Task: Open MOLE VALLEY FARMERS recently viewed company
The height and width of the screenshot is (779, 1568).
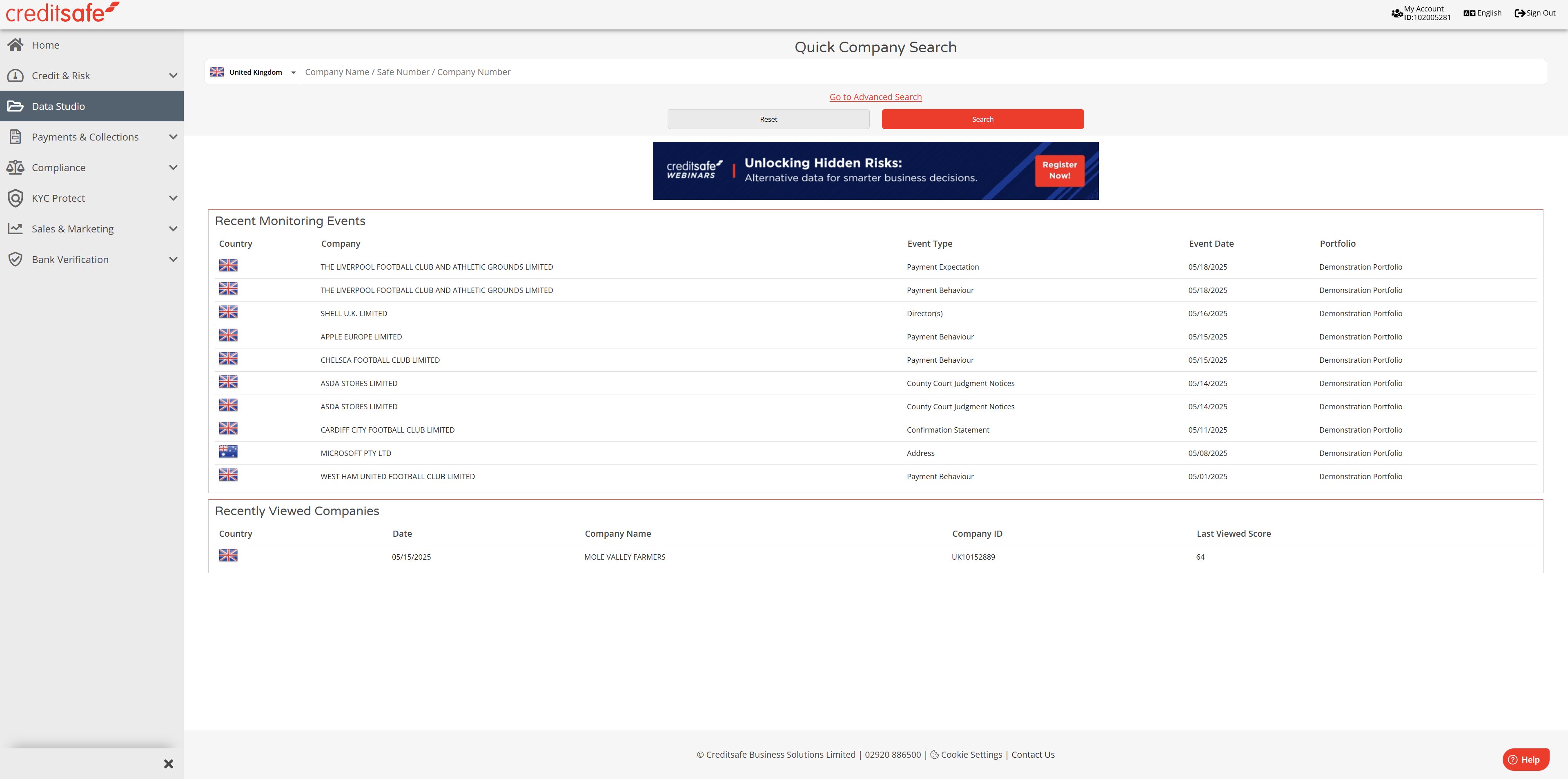Action: pos(624,557)
